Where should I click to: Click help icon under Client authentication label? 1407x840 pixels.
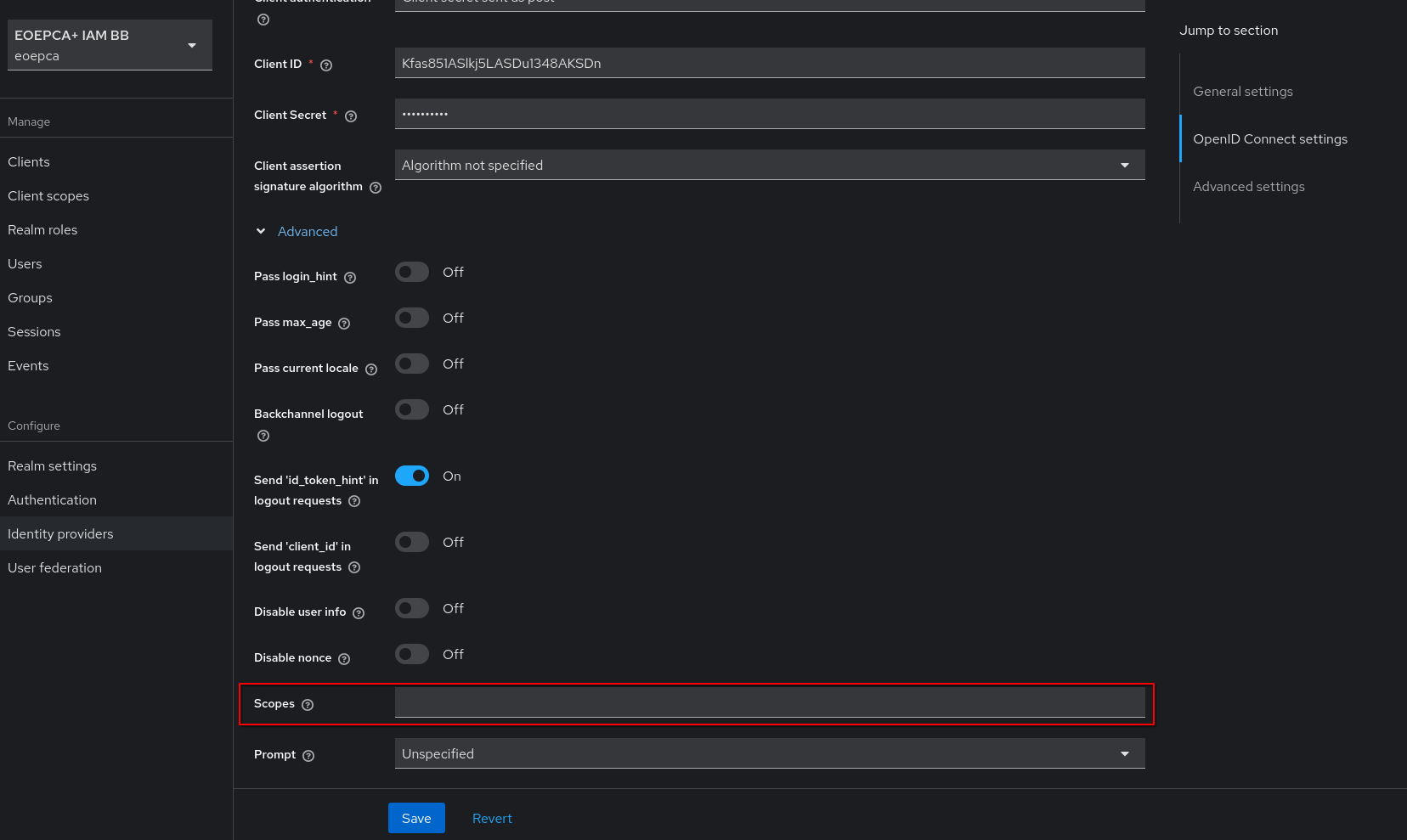tap(263, 20)
